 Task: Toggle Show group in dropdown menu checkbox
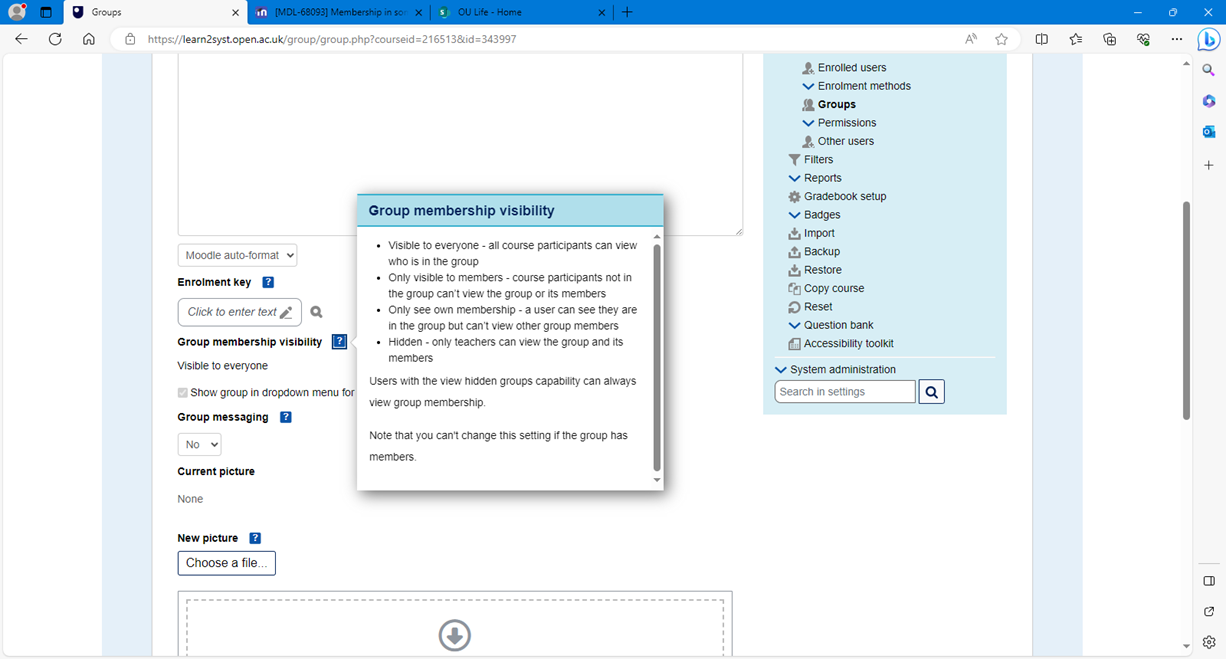[x=183, y=393]
